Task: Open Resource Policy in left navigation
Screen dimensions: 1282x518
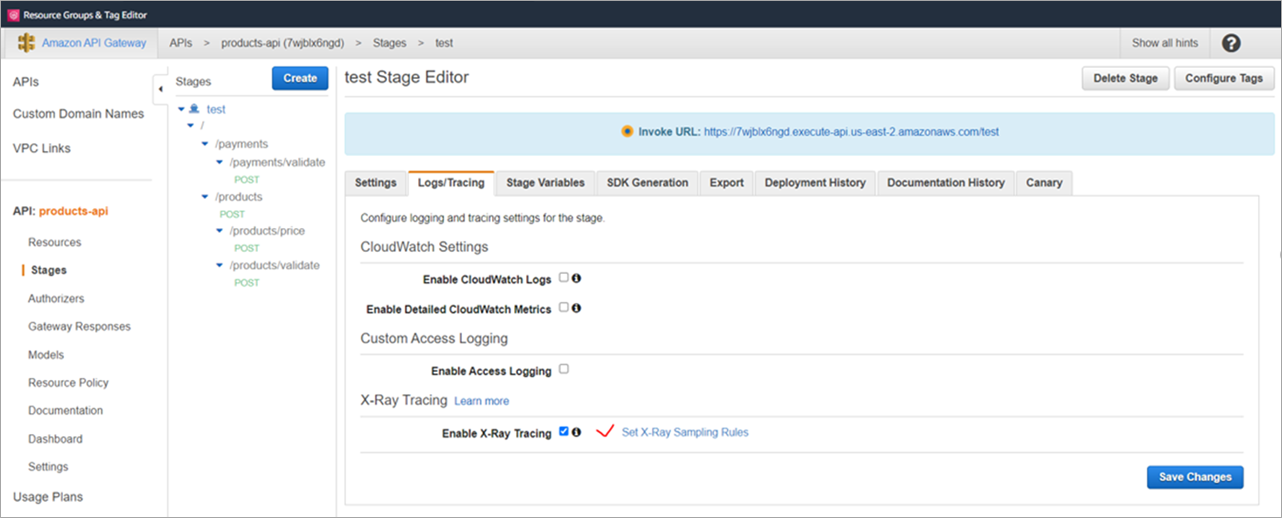Action: pyautogui.click(x=68, y=382)
